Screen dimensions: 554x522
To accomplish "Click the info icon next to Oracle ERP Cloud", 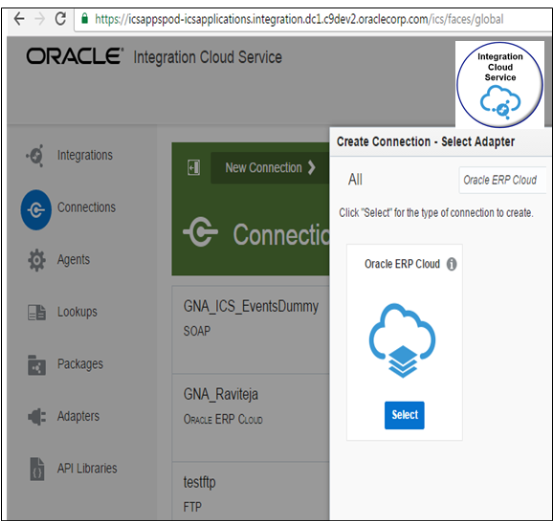I will tap(452, 264).
